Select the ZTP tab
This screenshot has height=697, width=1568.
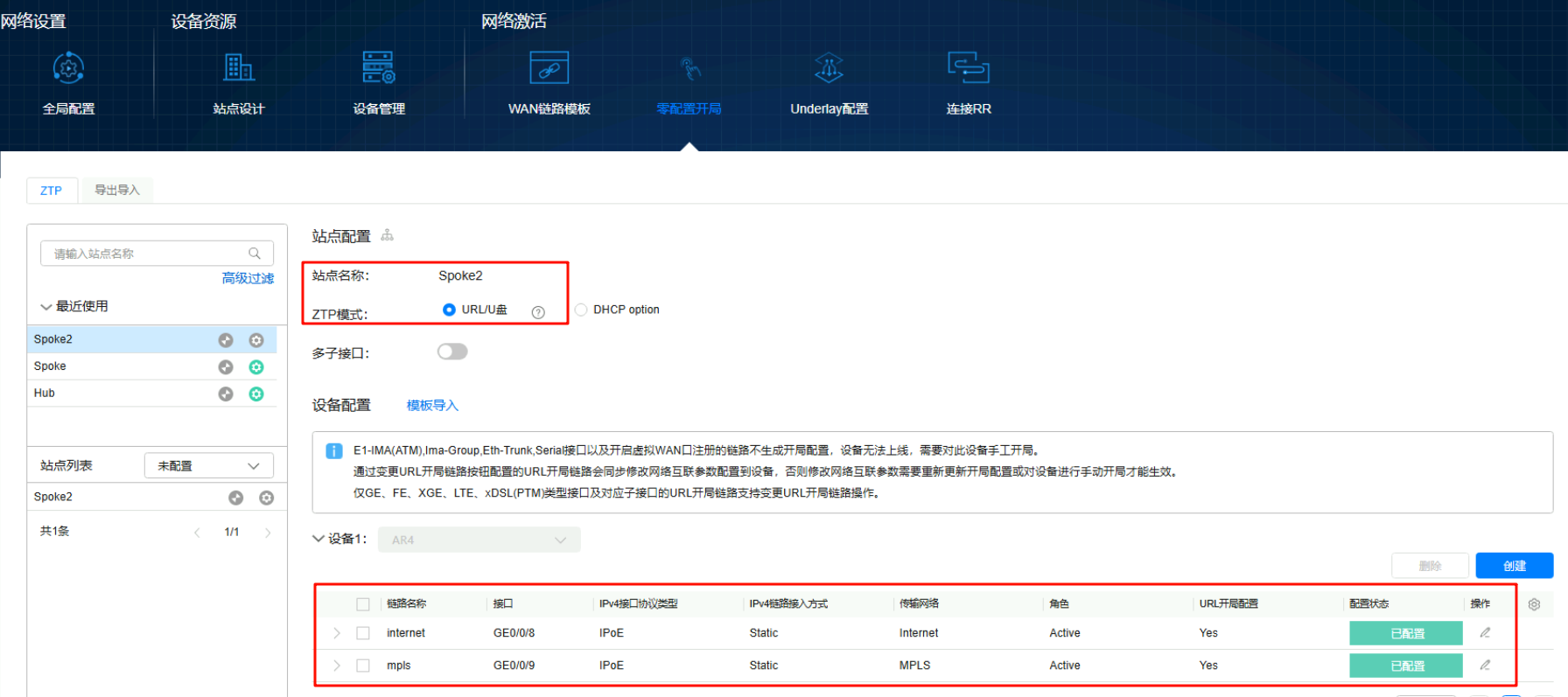pyautogui.click(x=51, y=190)
